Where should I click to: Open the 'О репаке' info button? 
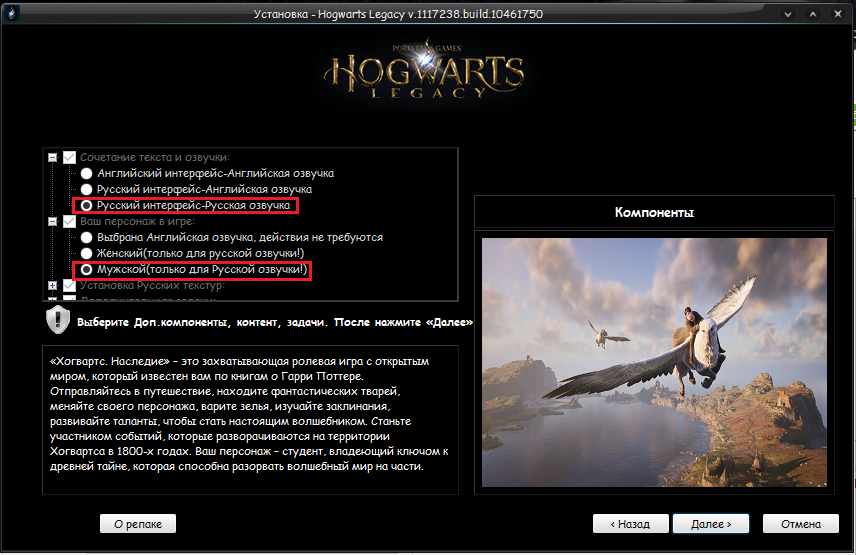138,524
